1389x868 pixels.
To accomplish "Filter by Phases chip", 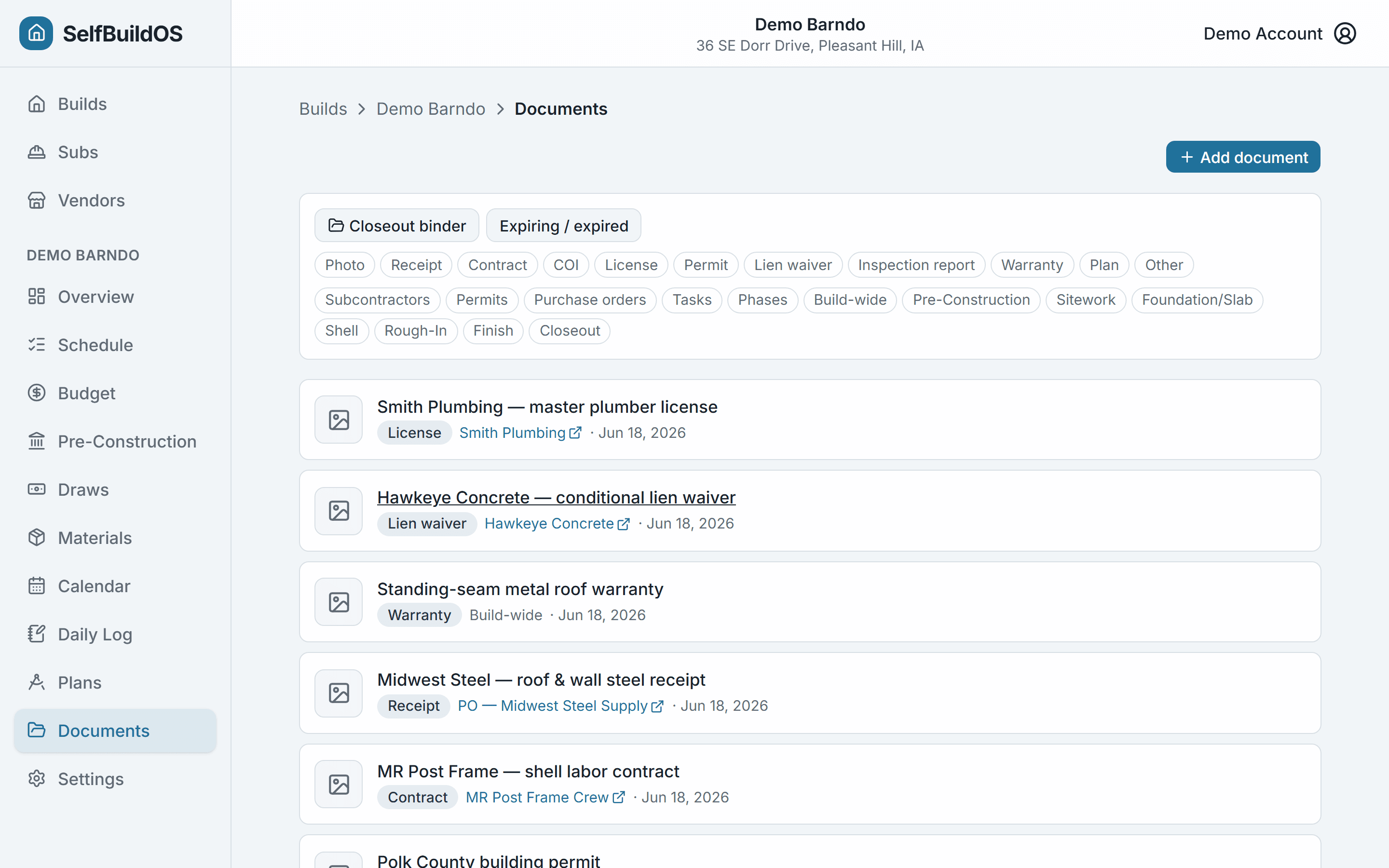I will click(763, 299).
